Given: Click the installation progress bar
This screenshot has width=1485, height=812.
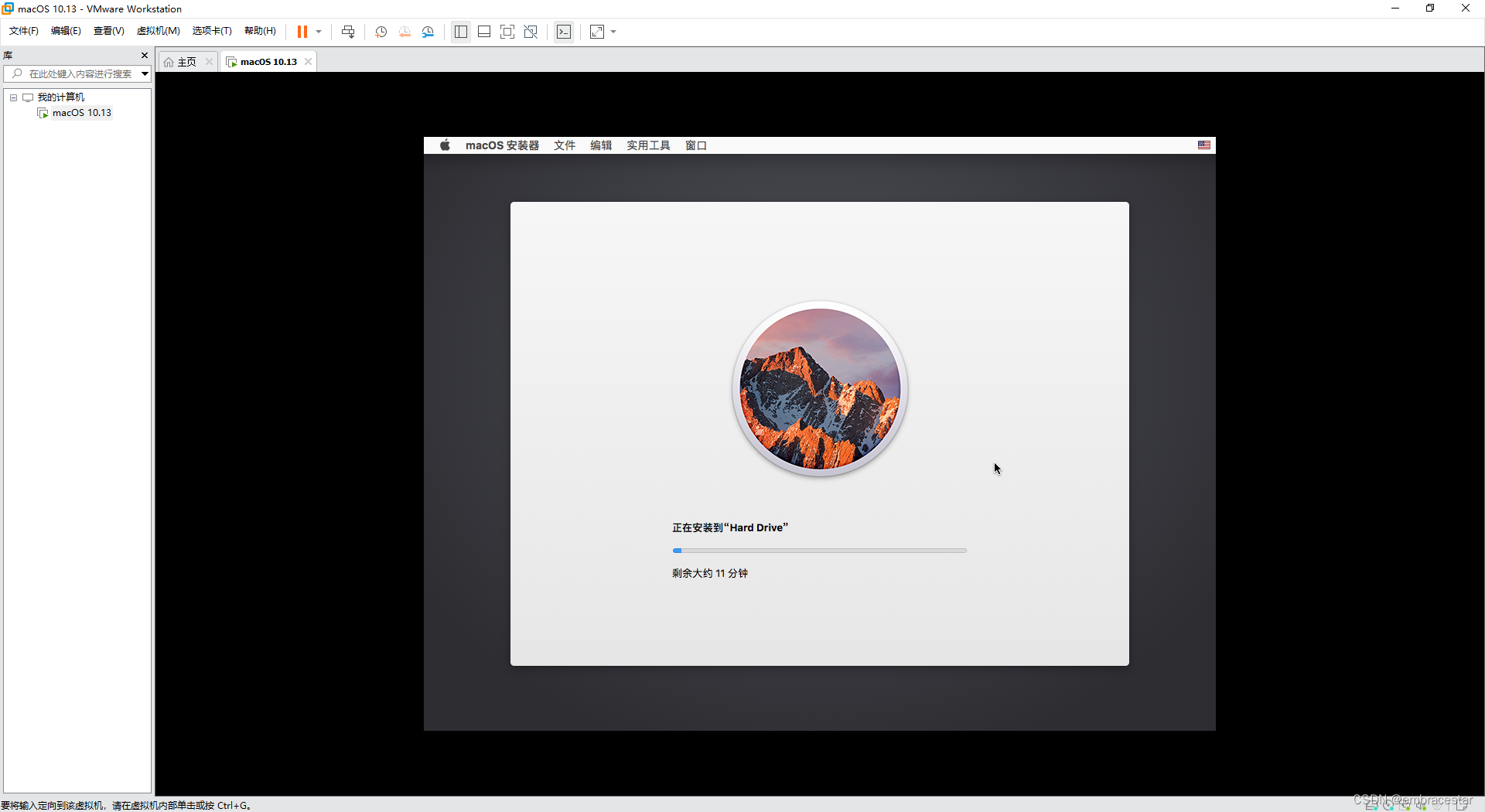Looking at the screenshot, I should (820, 551).
